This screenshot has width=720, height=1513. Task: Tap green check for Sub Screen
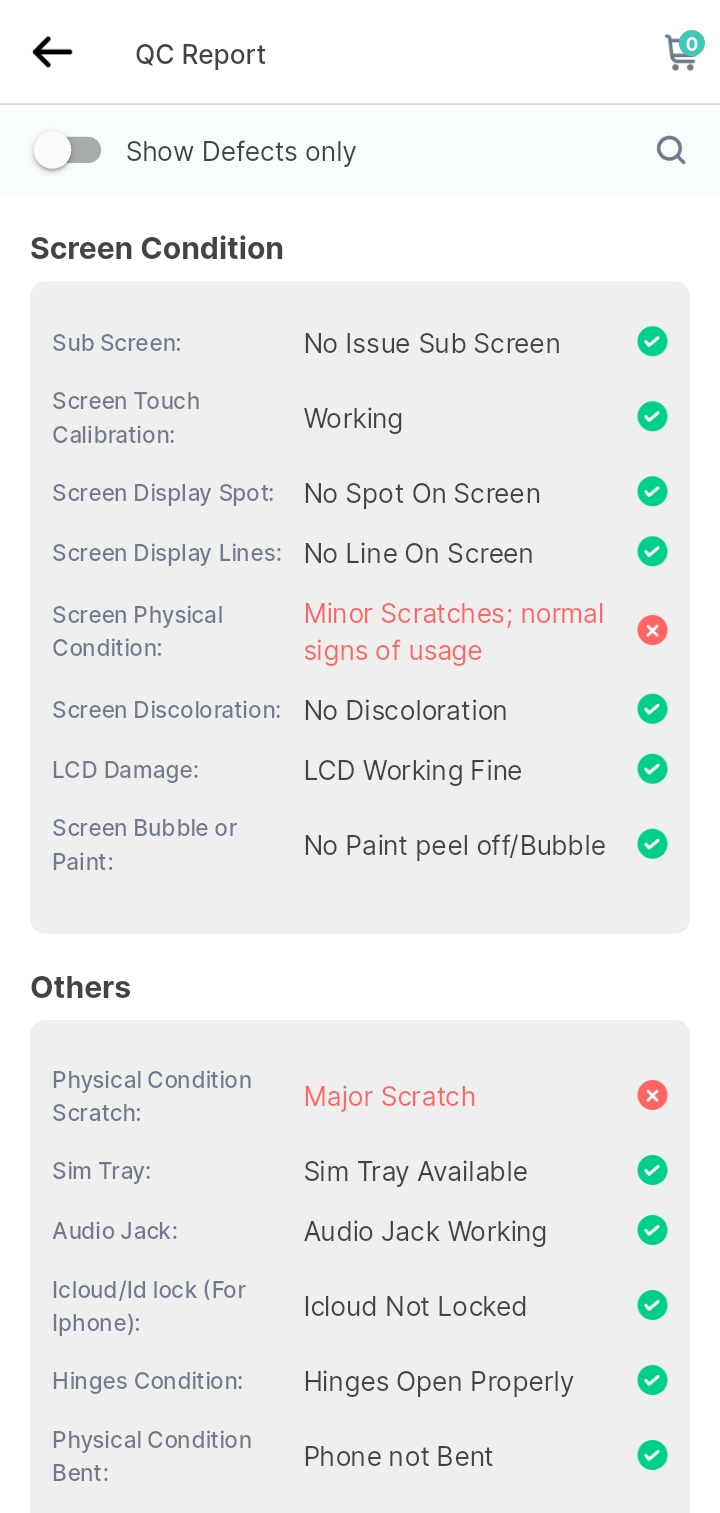[652, 342]
